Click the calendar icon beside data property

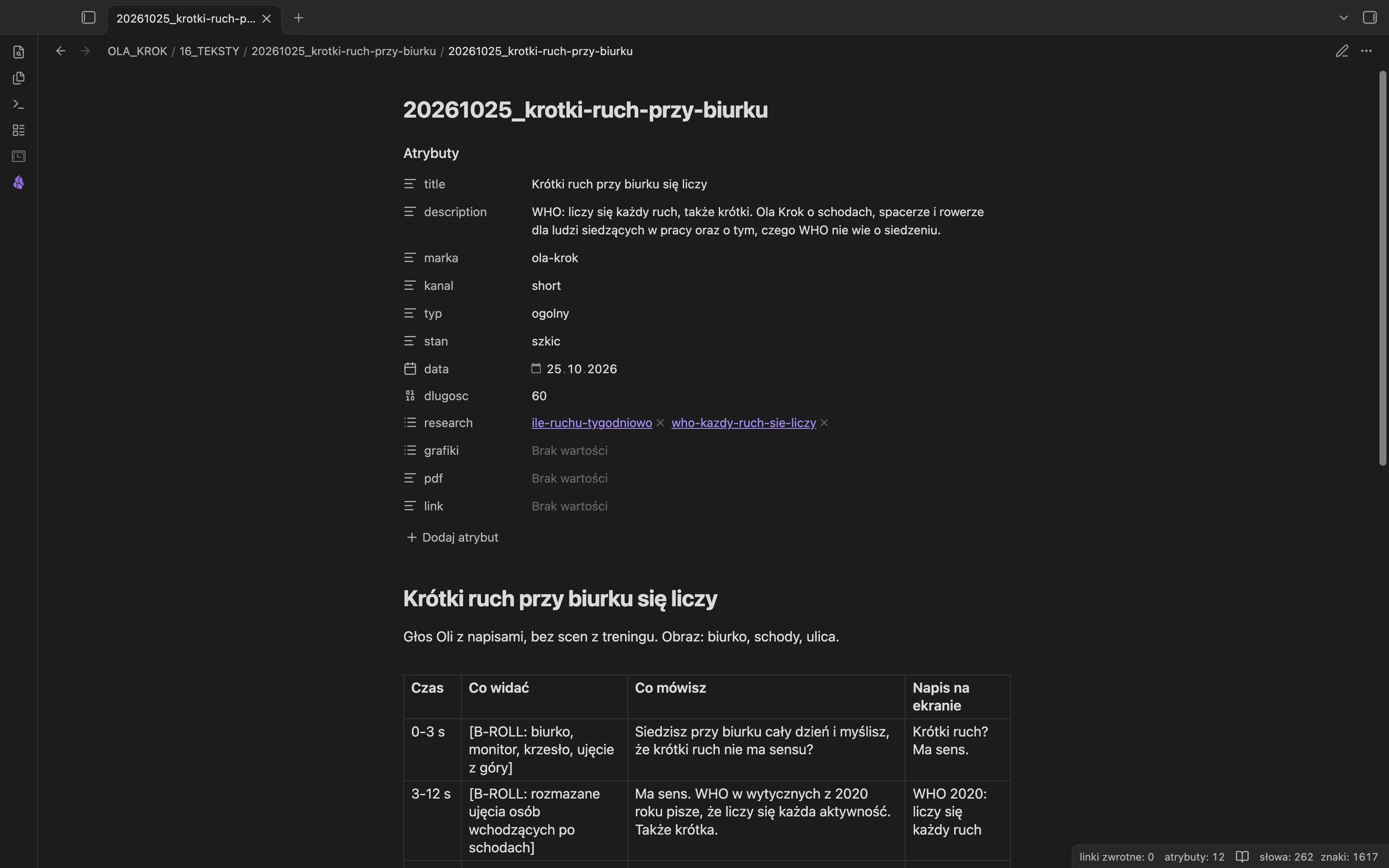pos(410,368)
